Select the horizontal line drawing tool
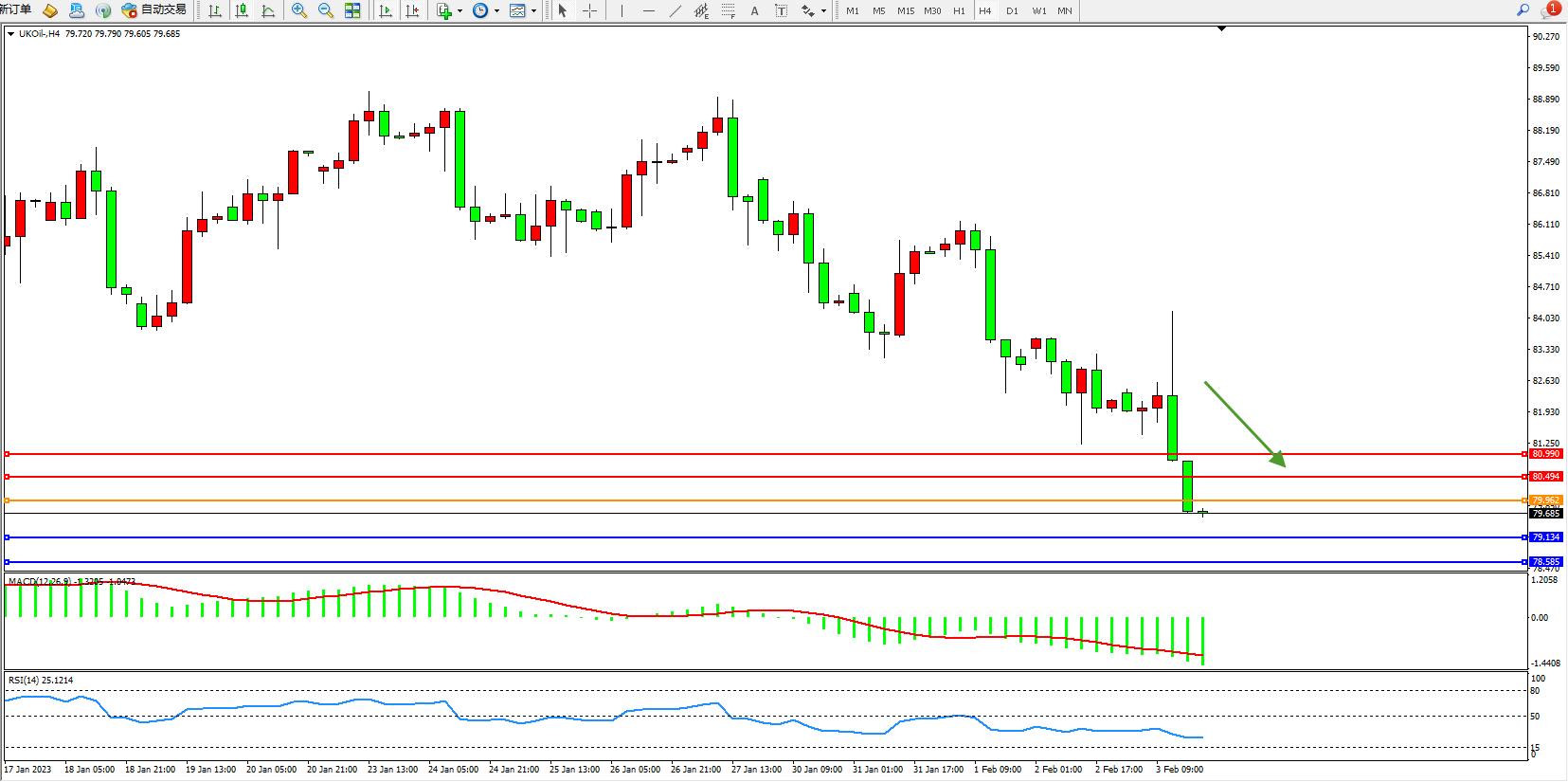 pyautogui.click(x=648, y=10)
